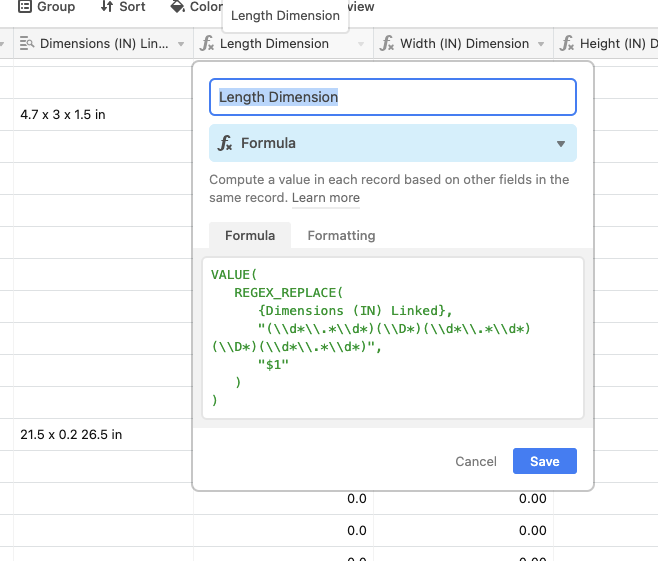Select cell with 4.7 x 3 x 1.5 in

click(x=103, y=115)
